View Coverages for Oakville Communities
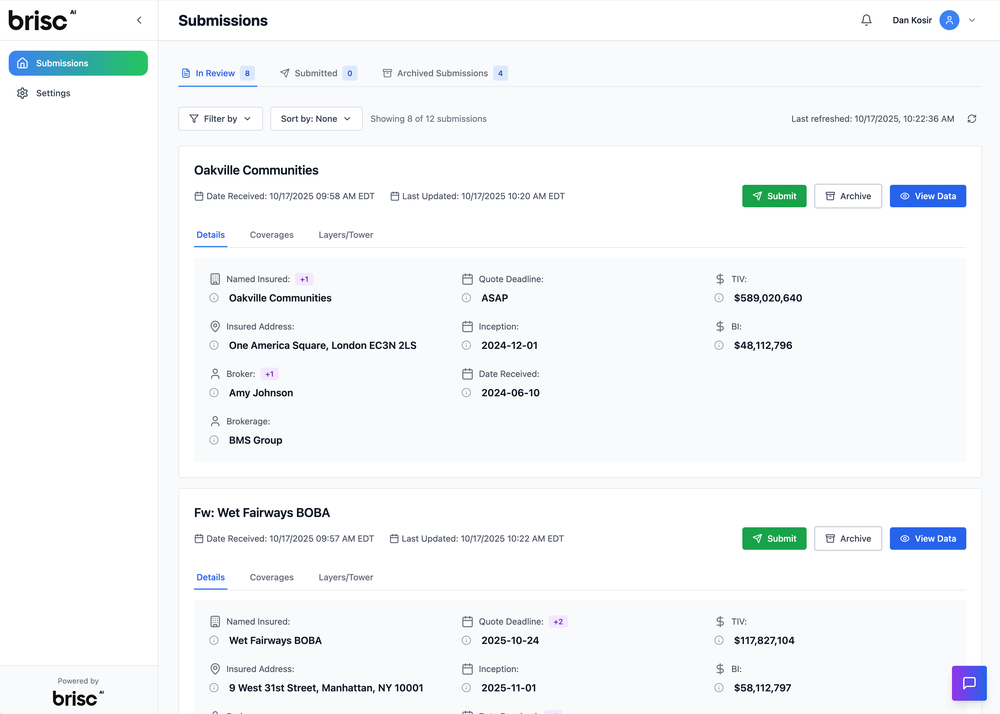Screen dimensions: 1000x714 point(271,234)
